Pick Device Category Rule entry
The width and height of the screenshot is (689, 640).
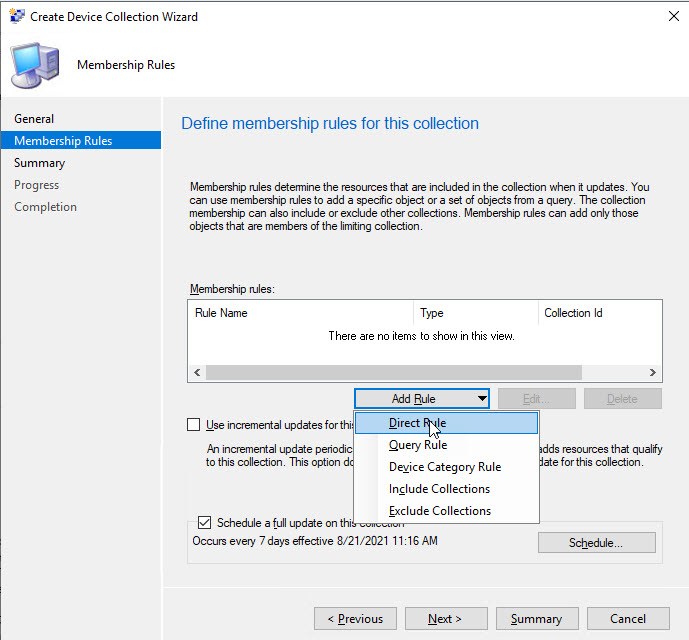[445, 467]
